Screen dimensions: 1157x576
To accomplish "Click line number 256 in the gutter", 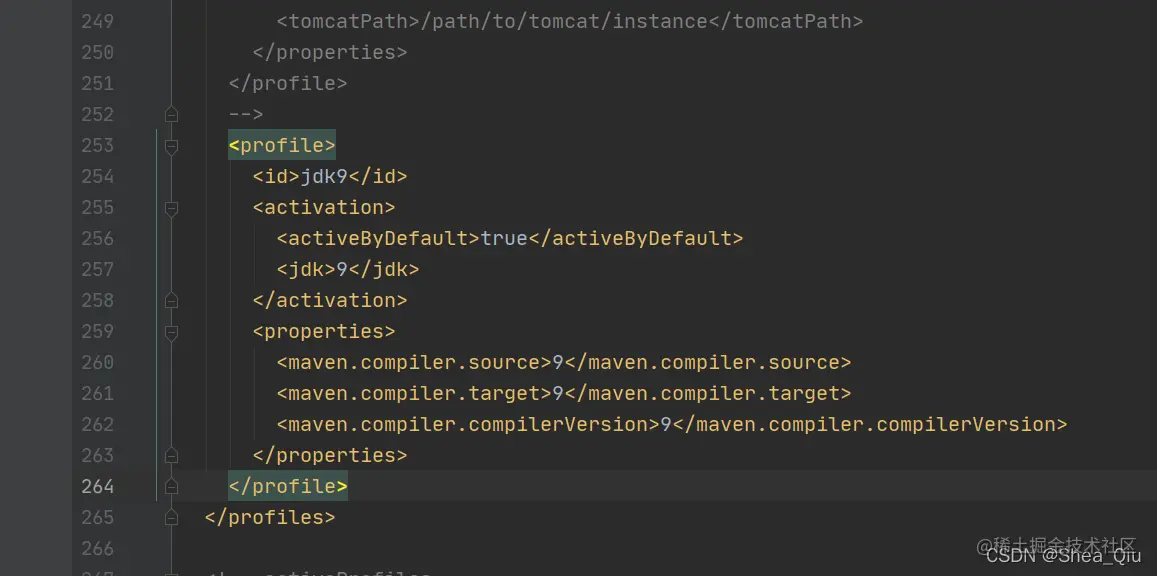I will 97,239.
